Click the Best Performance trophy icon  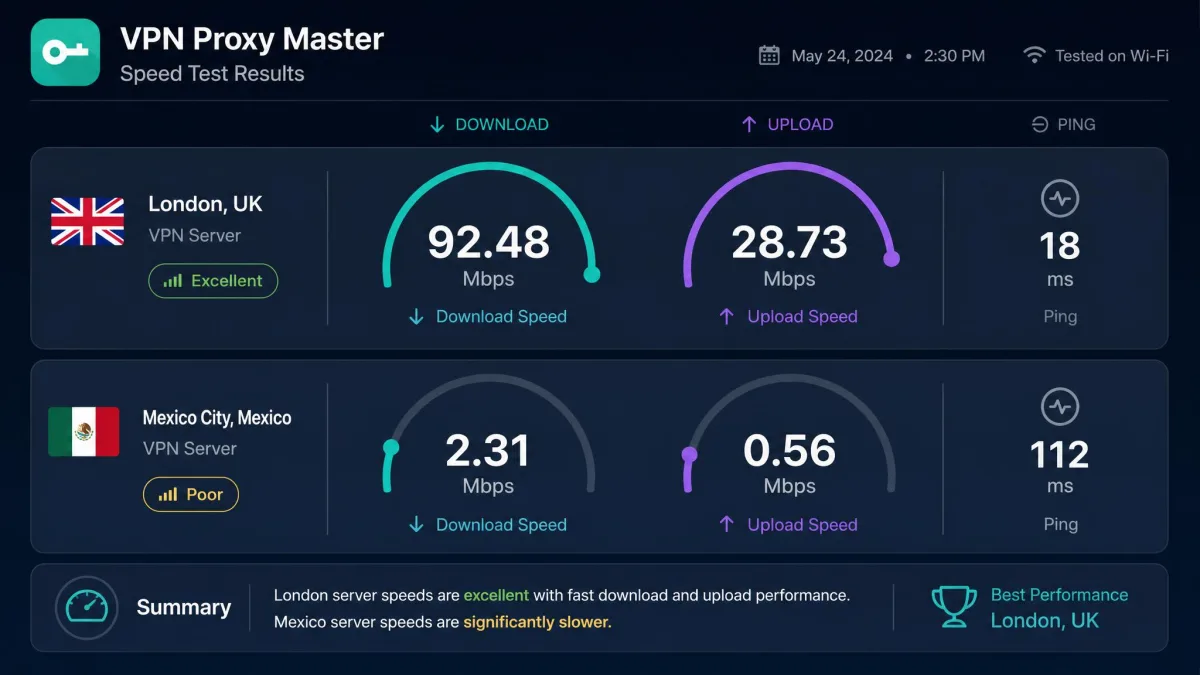(x=953, y=607)
